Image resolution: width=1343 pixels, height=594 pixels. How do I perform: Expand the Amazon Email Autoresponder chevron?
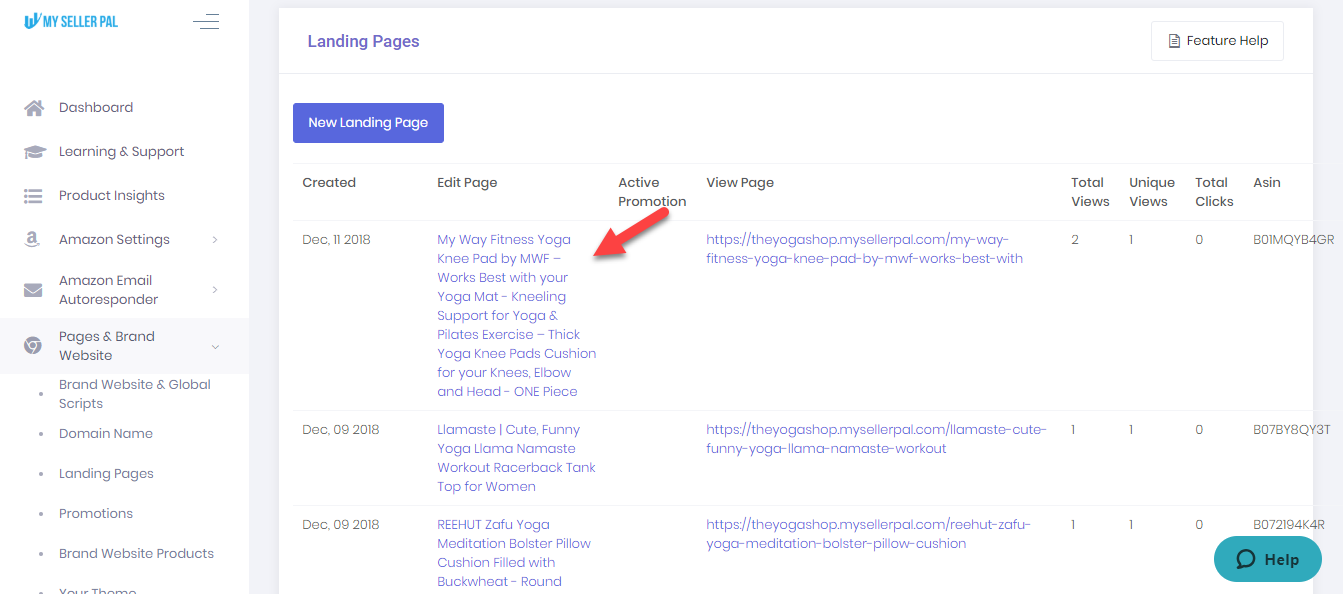coord(215,290)
